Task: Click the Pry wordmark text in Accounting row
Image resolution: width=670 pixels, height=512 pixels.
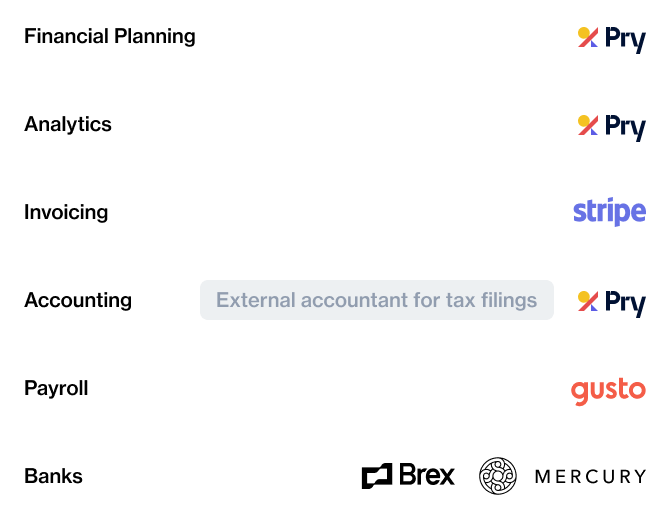Action: [625, 304]
